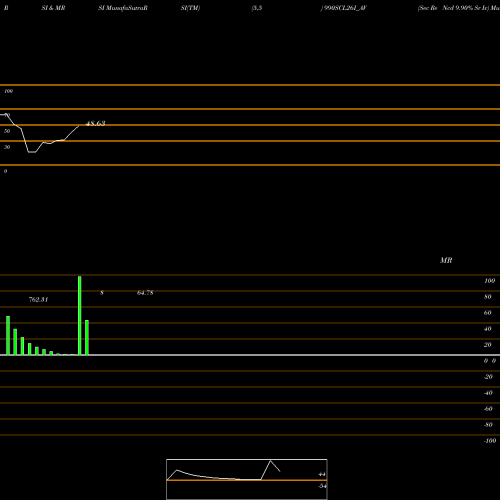Click the -54 label in mini chart
This screenshot has height=500, width=500.
coord(322,486)
